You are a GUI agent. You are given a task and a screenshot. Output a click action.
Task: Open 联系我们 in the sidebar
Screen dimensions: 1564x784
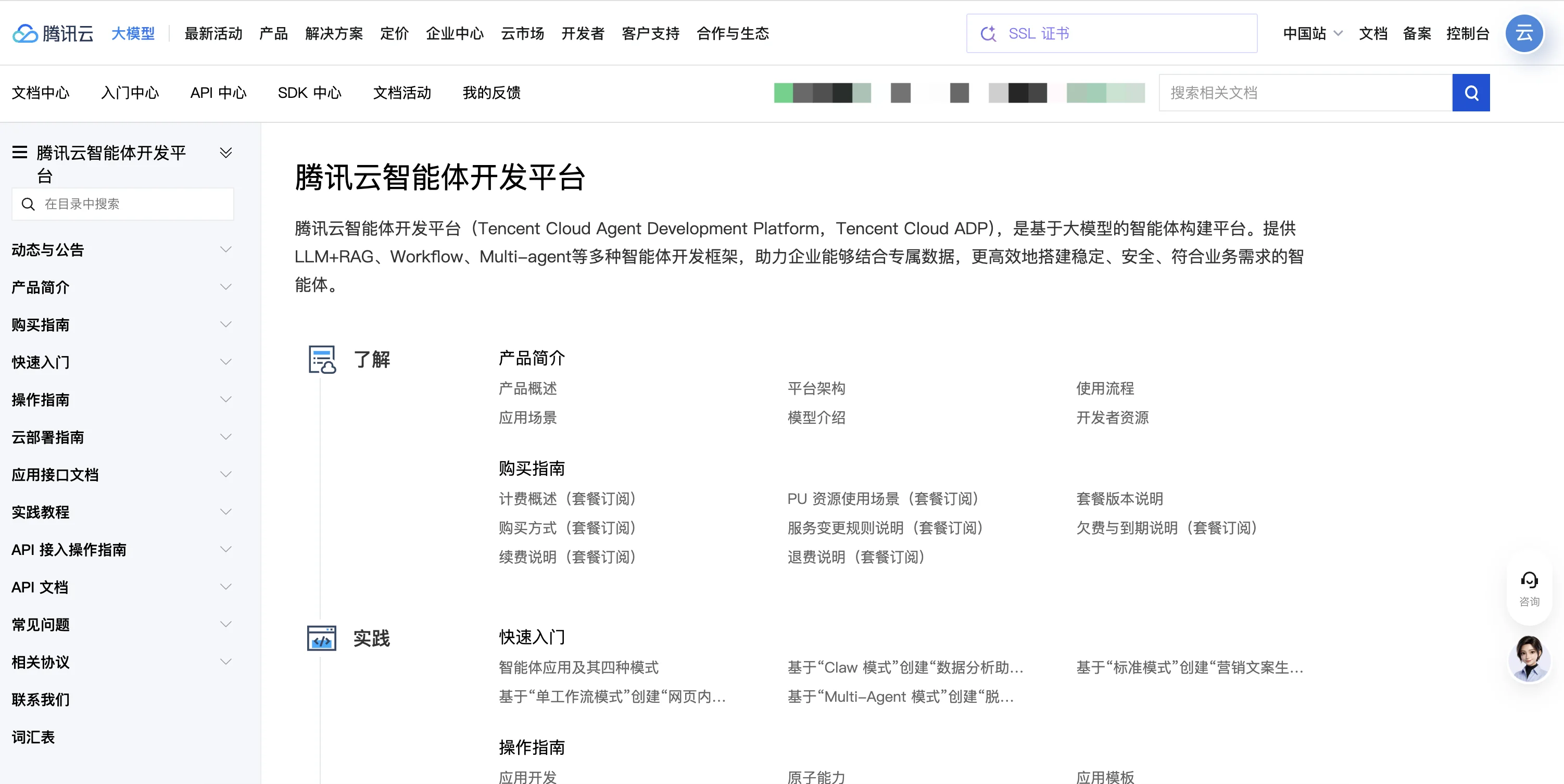click(41, 700)
